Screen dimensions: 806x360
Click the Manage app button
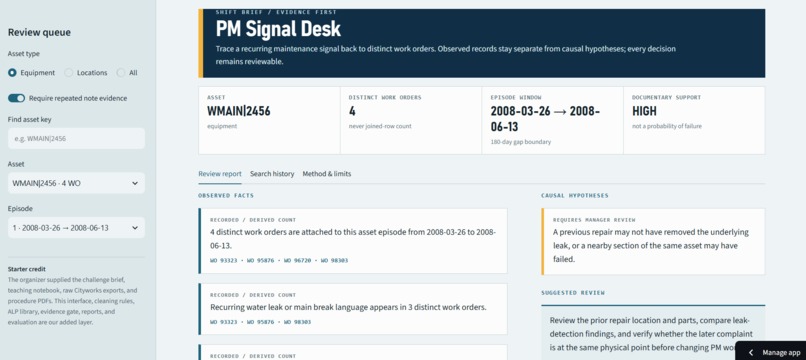click(771, 352)
